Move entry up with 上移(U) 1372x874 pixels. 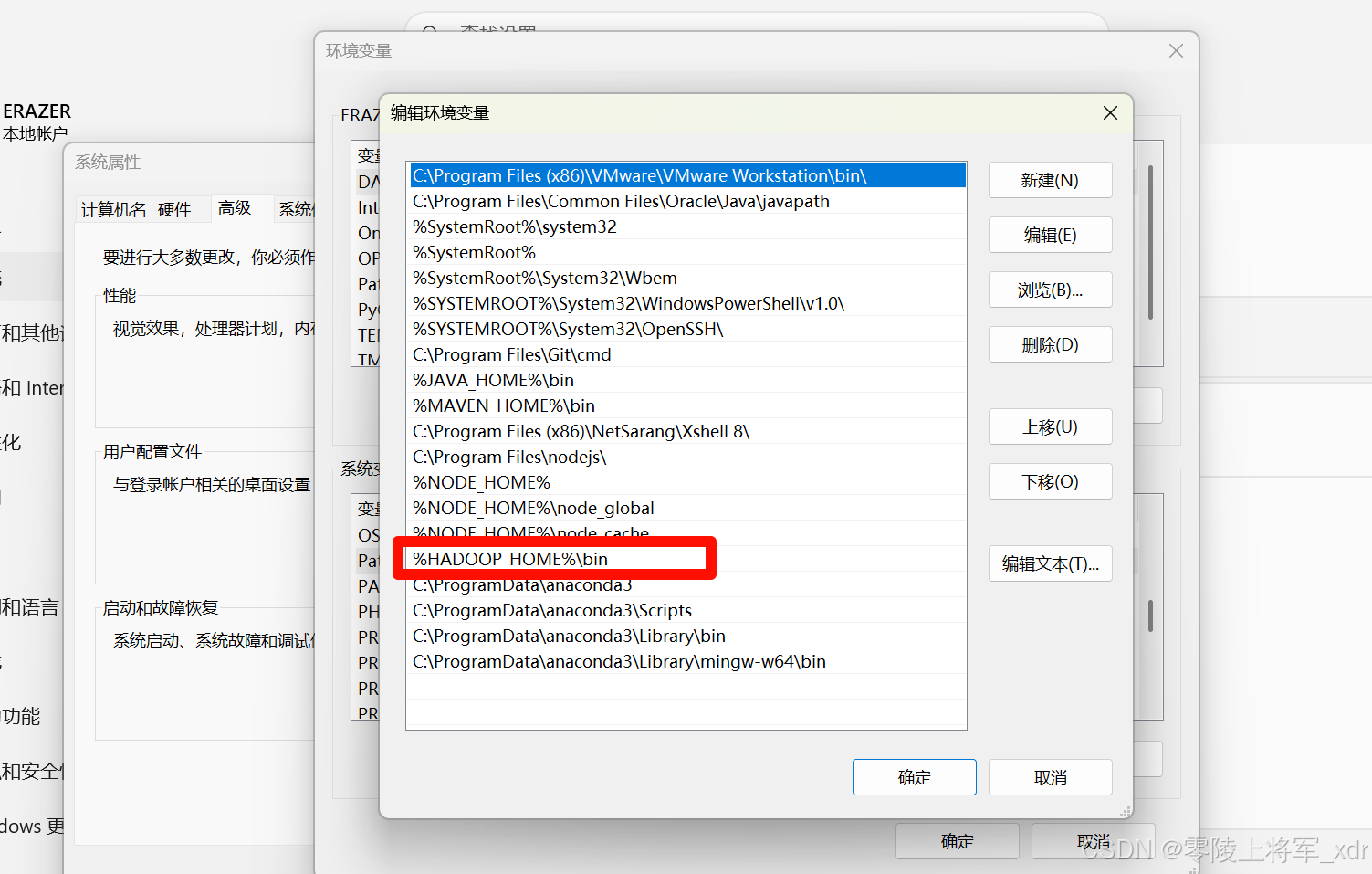click(x=1050, y=426)
